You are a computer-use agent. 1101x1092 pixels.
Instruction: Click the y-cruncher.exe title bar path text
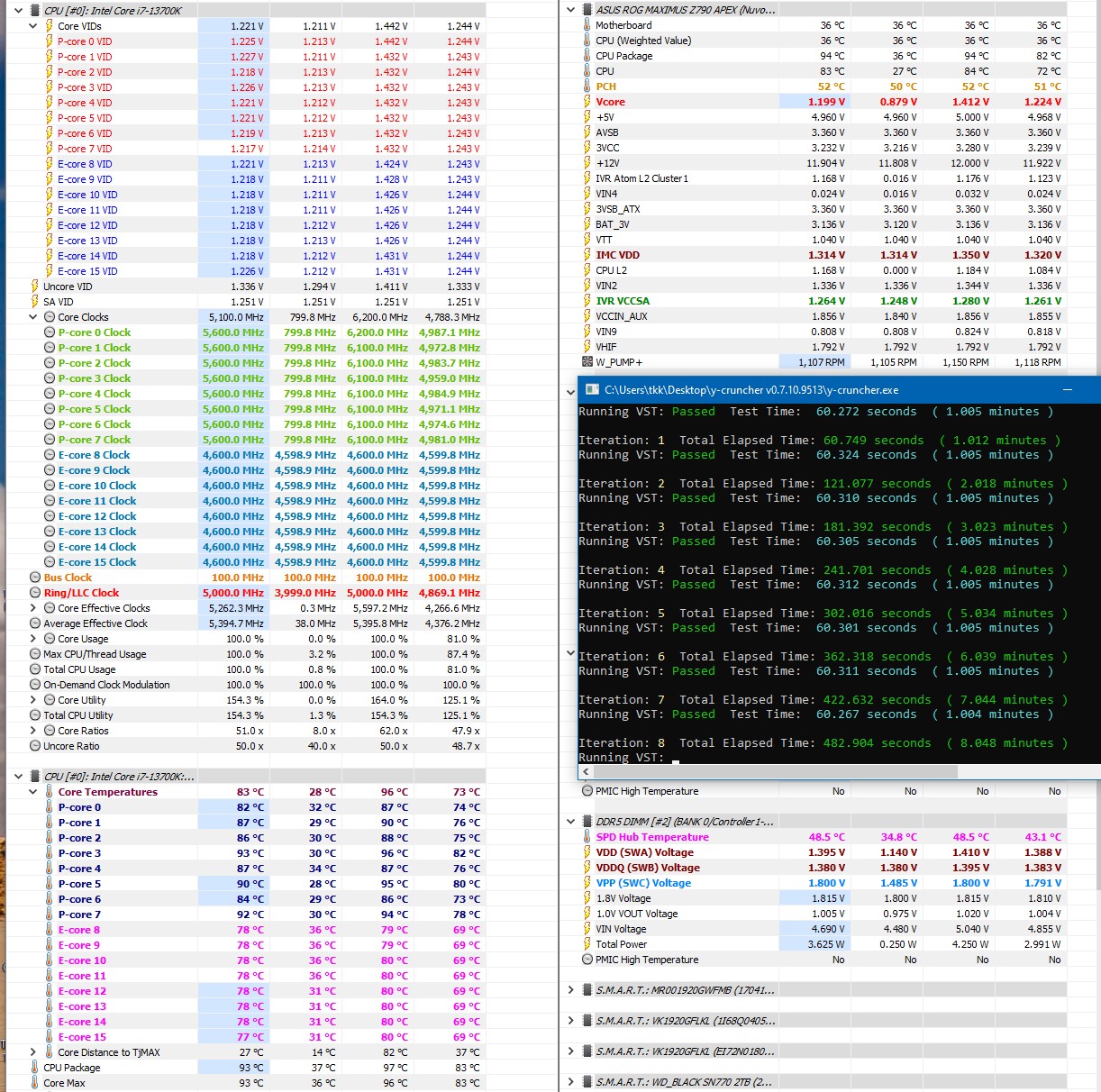(751, 390)
